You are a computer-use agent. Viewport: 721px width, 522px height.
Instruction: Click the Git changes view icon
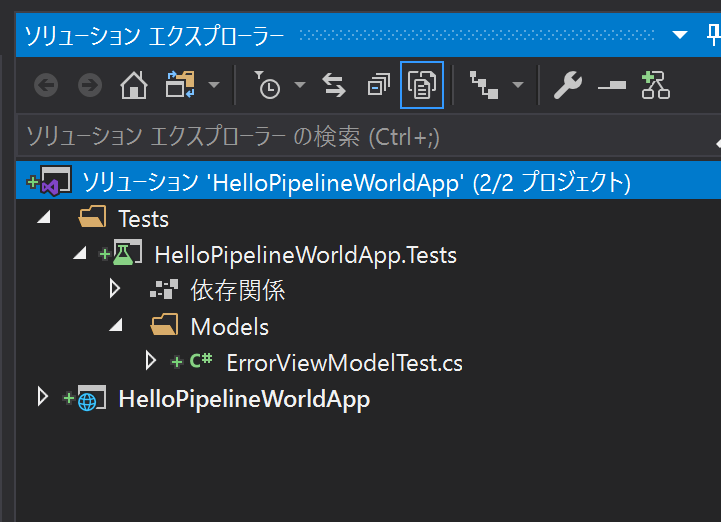(x=655, y=86)
